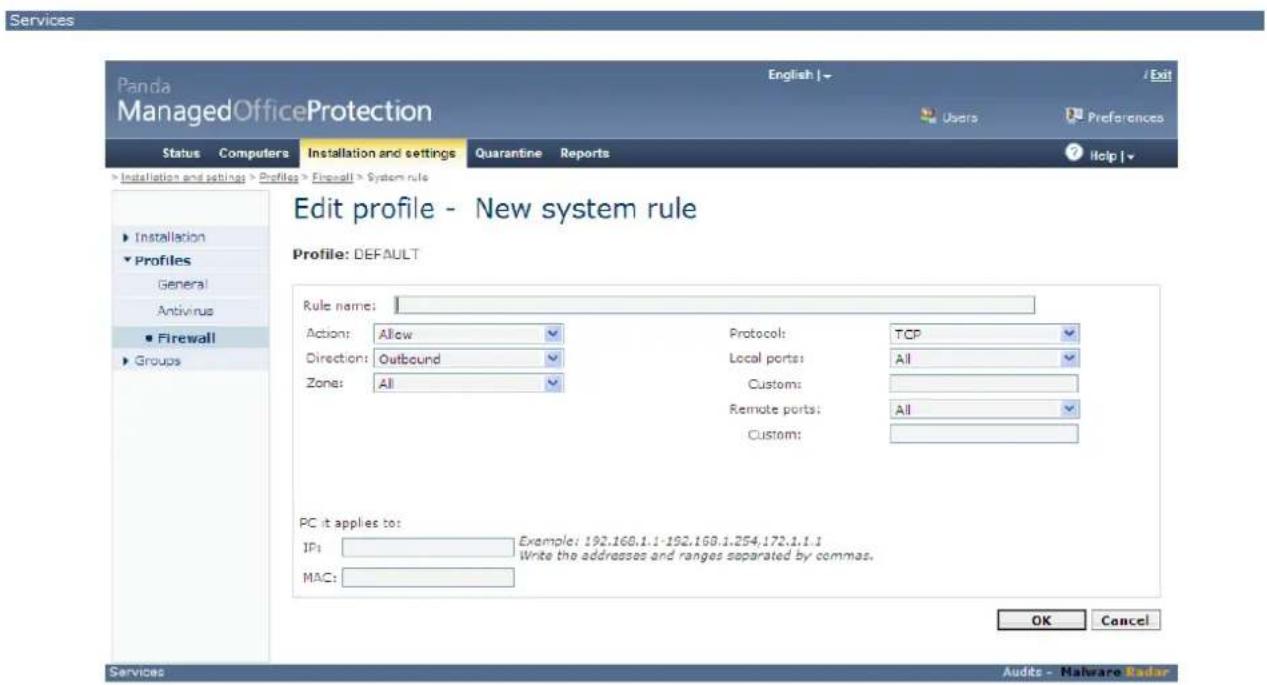Open Installation and settings tab
Image resolution: width=1267 pixels, height=685 pixels.
coord(380,153)
